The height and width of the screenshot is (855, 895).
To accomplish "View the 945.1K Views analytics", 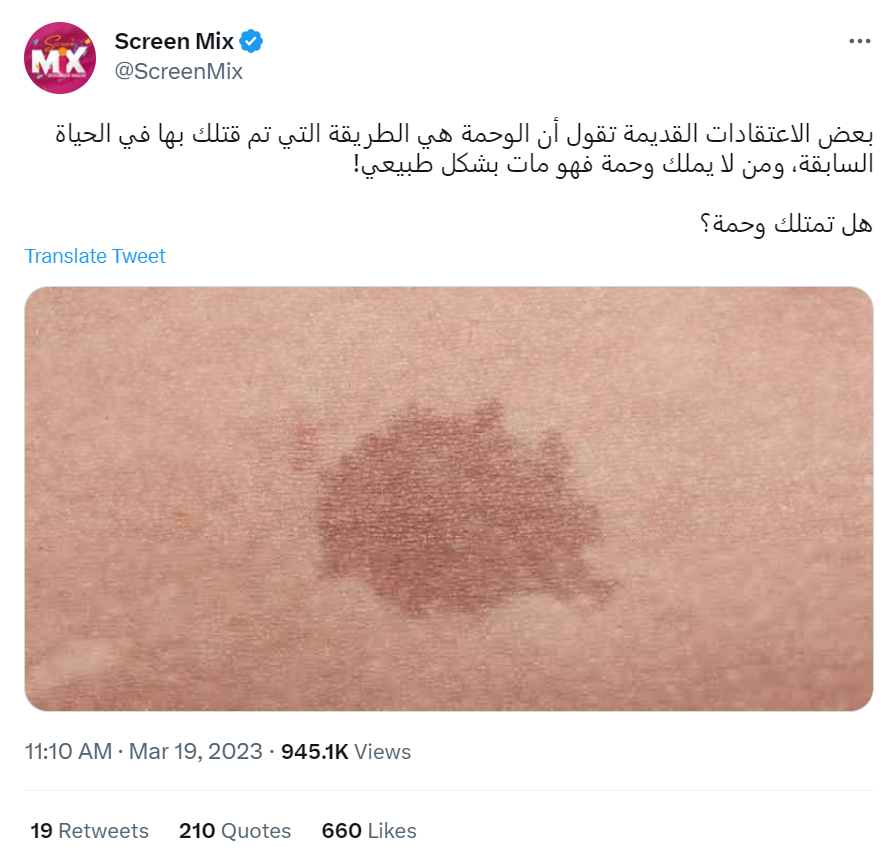I will click(345, 751).
